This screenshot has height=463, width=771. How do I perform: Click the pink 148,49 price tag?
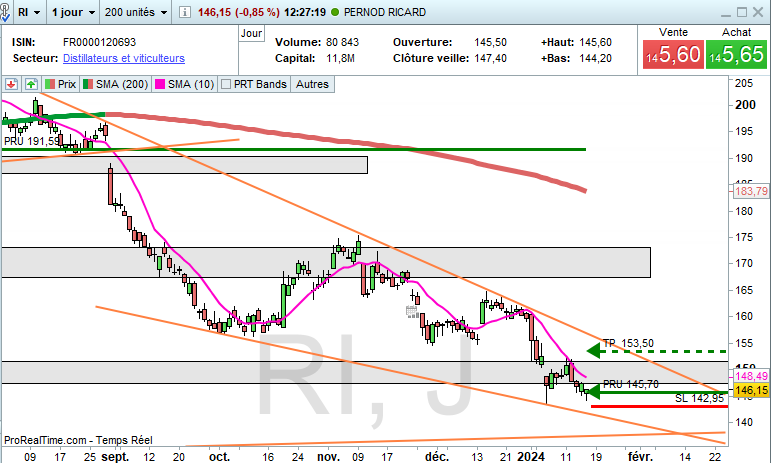pyautogui.click(x=751, y=376)
